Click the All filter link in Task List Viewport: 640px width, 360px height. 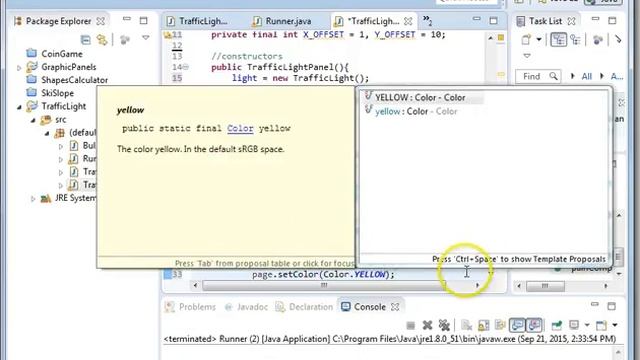pos(587,76)
